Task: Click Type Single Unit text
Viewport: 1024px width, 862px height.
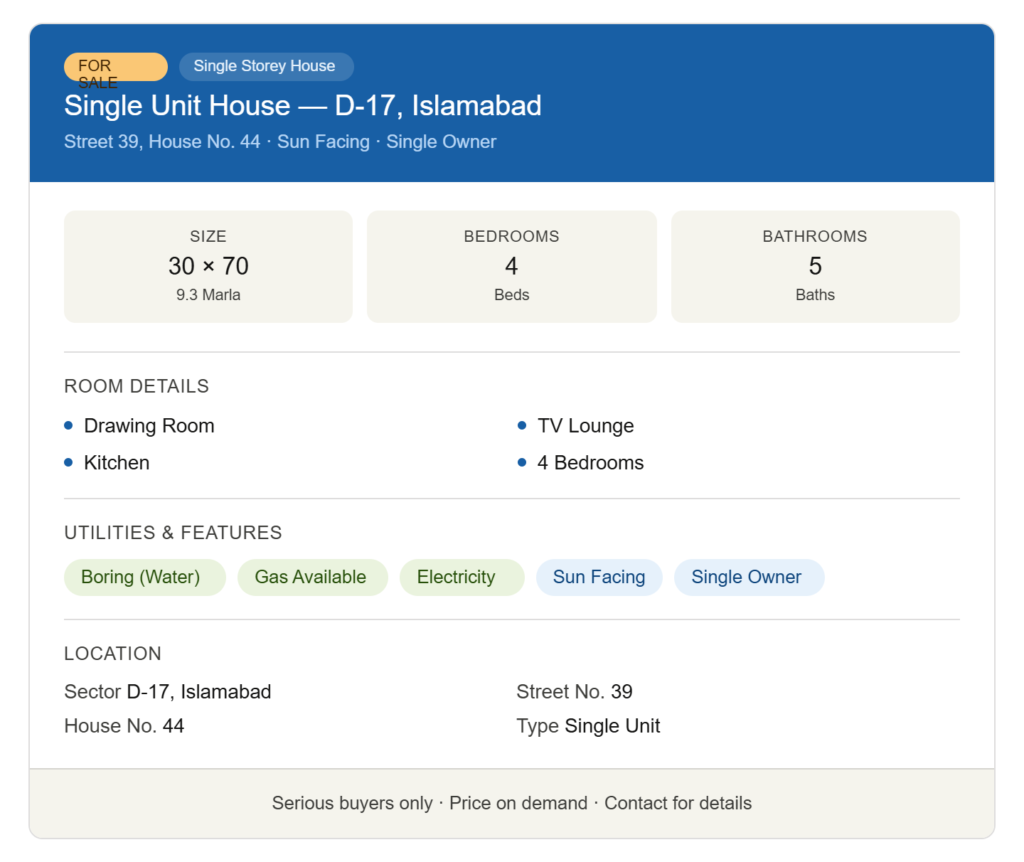Action: point(588,726)
